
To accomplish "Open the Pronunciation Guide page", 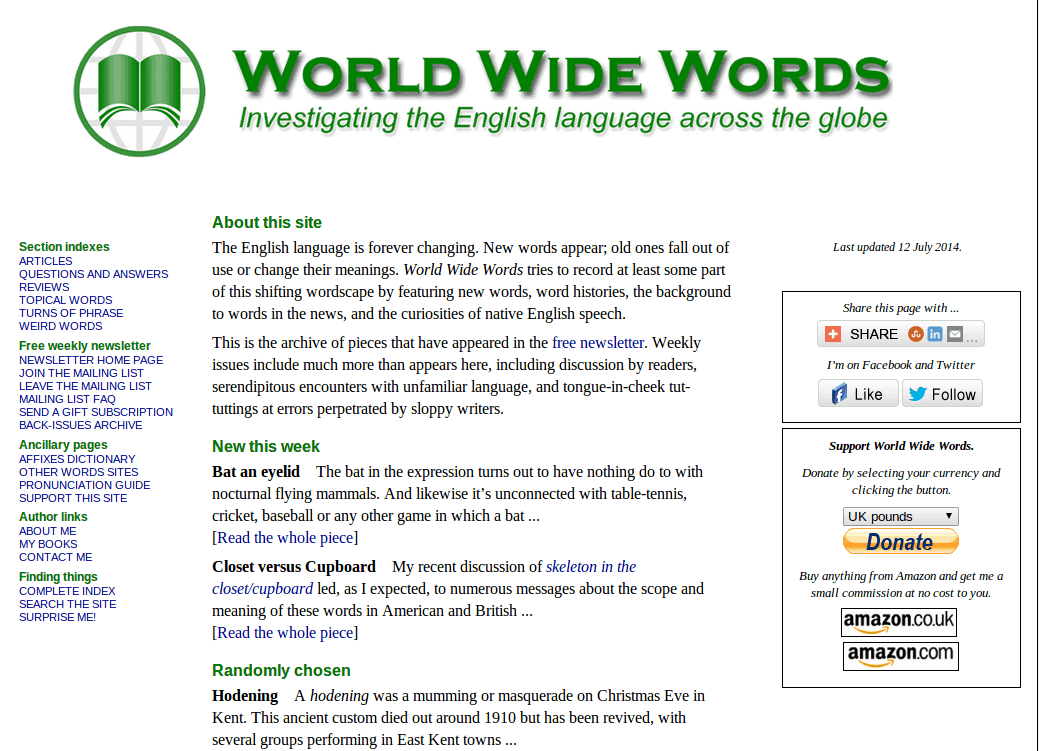I will (84, 485).
